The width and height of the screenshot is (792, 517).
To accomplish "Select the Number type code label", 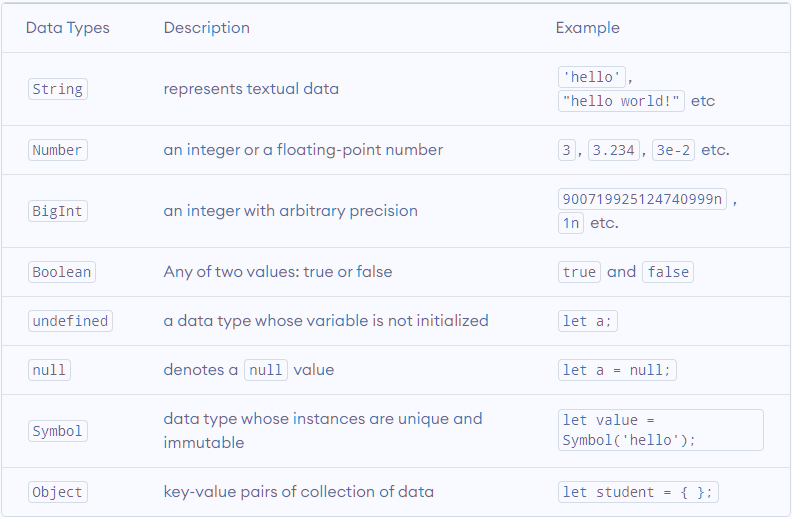I will [58, 150].
